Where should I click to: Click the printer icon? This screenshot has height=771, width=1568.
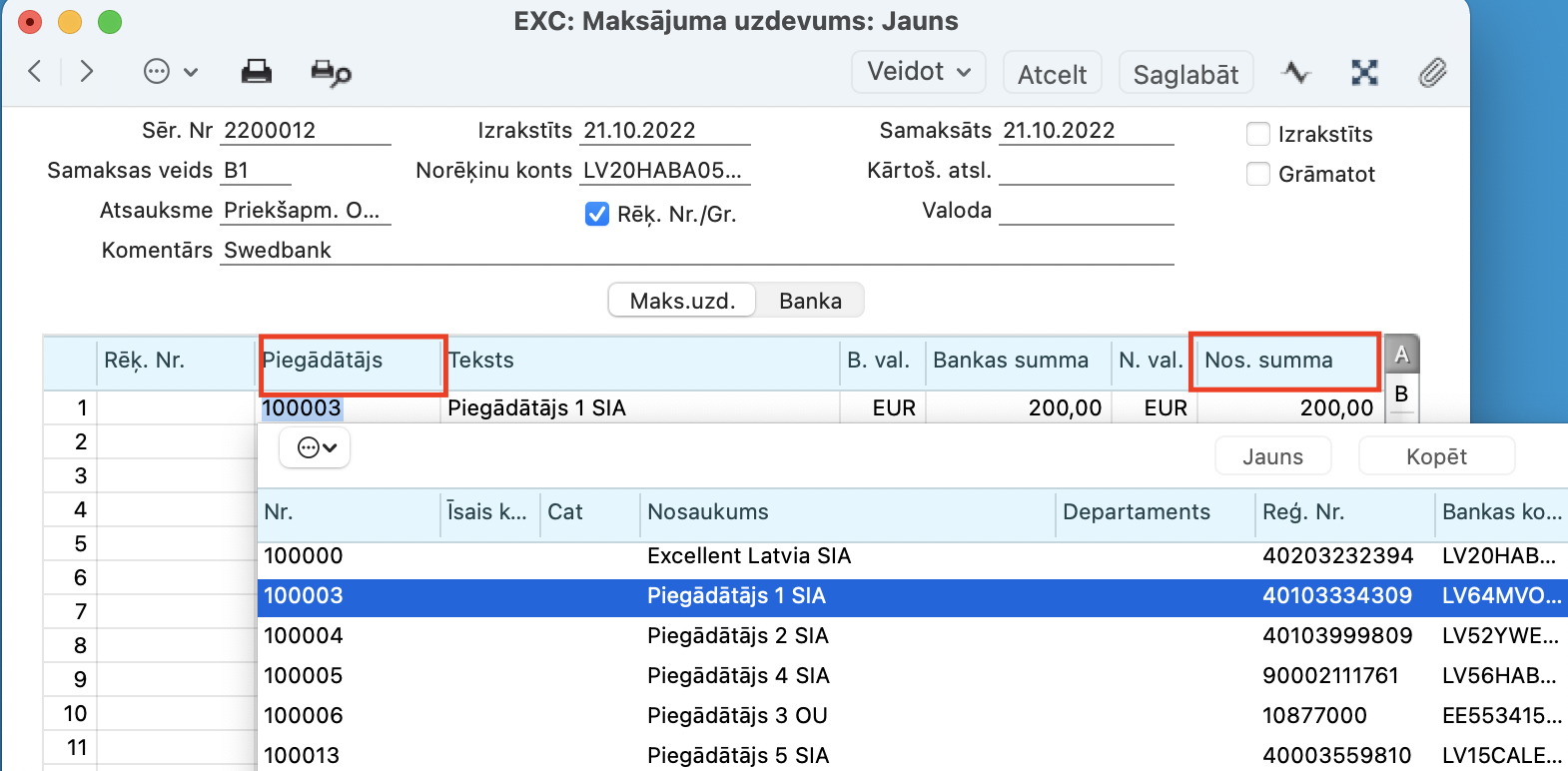pyautogui.click(x=257, y=72)
